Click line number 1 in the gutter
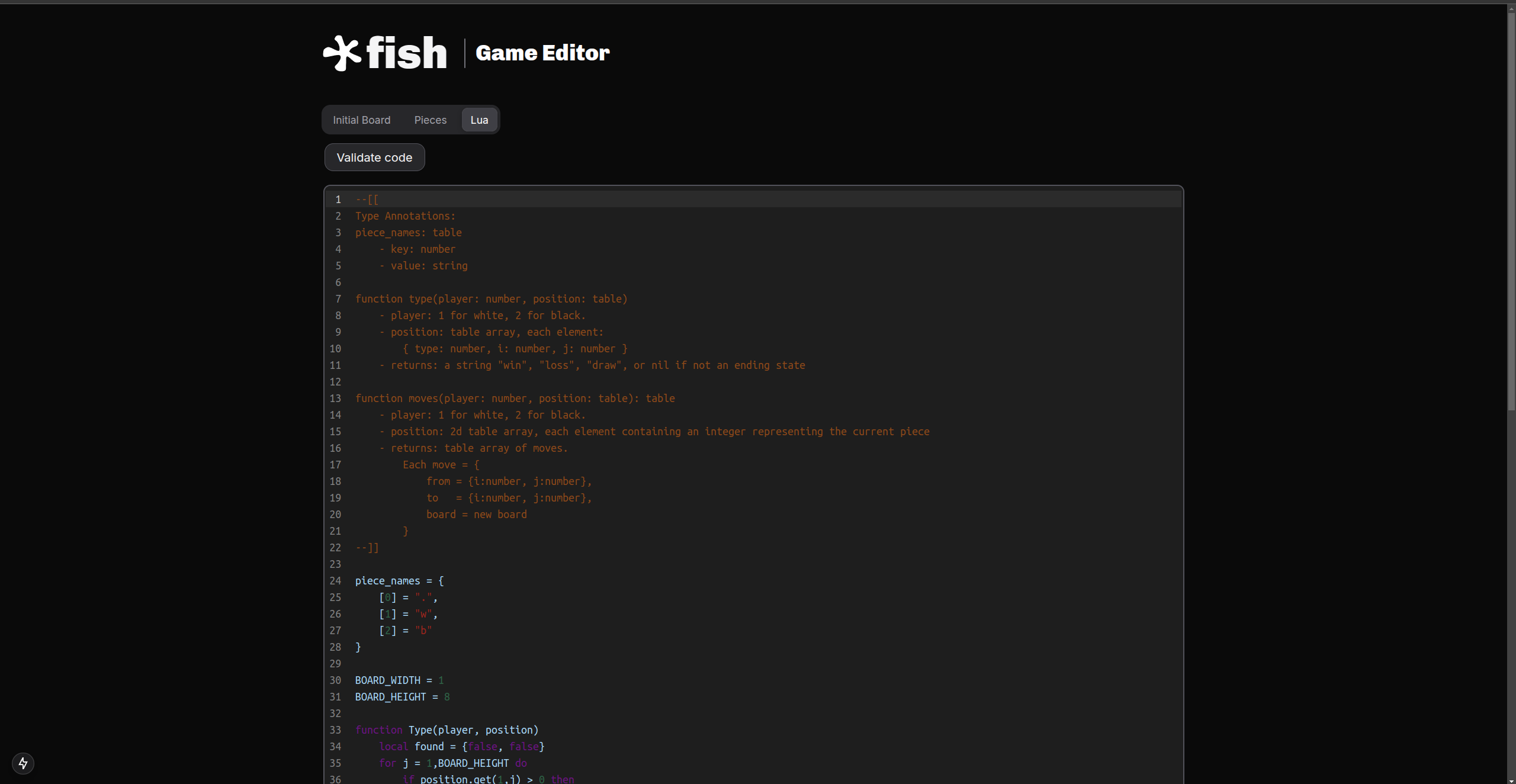This screenshot has width=1516, height=784. tap(338, 200)
